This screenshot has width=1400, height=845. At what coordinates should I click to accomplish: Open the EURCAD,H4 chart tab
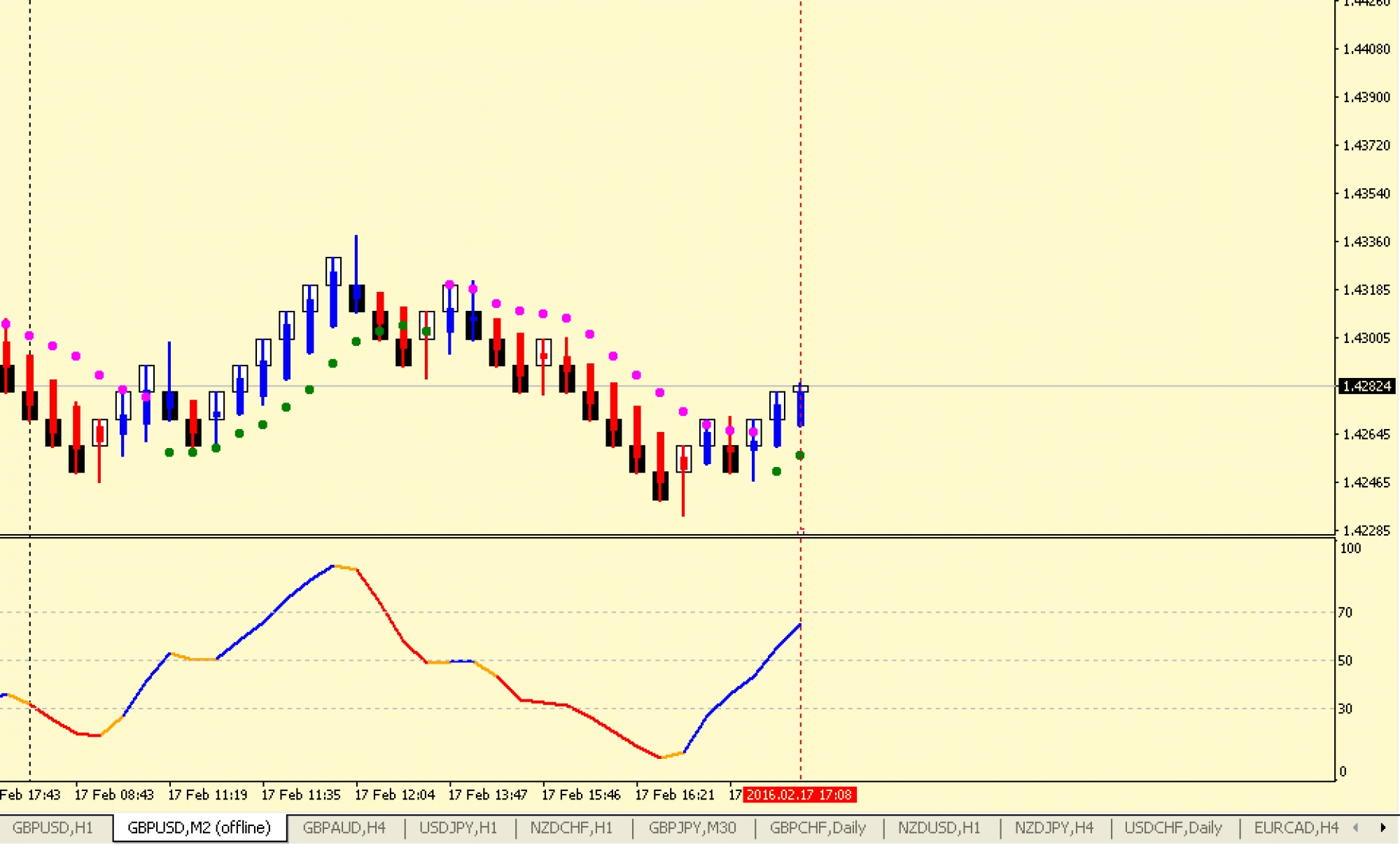click(1296, 828)
